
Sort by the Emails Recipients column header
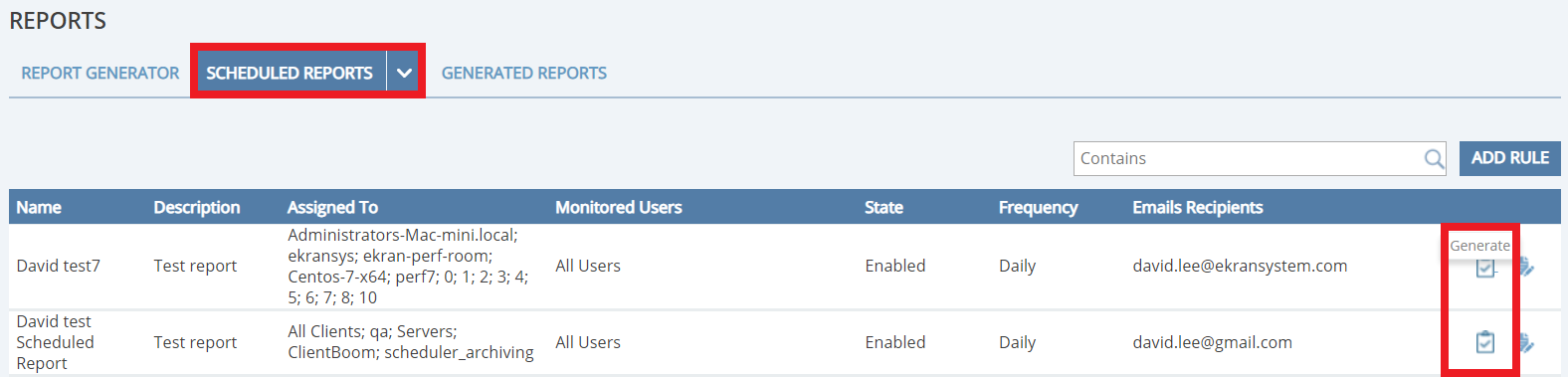coord(1198,207)
